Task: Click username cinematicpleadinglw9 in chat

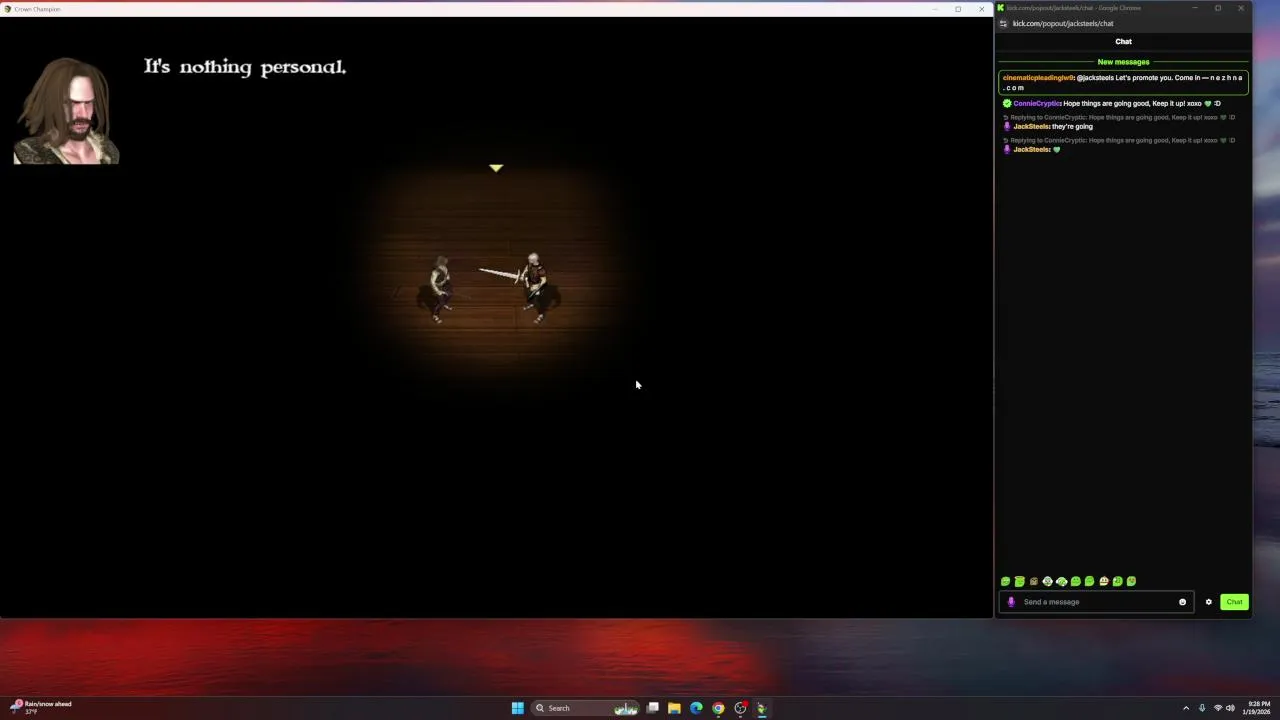Action: click(1038, 78)
